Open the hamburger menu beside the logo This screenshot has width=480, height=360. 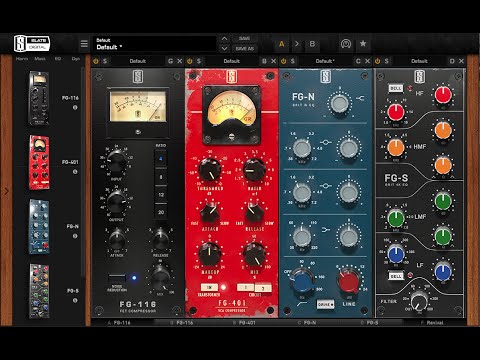coord(84,44)
